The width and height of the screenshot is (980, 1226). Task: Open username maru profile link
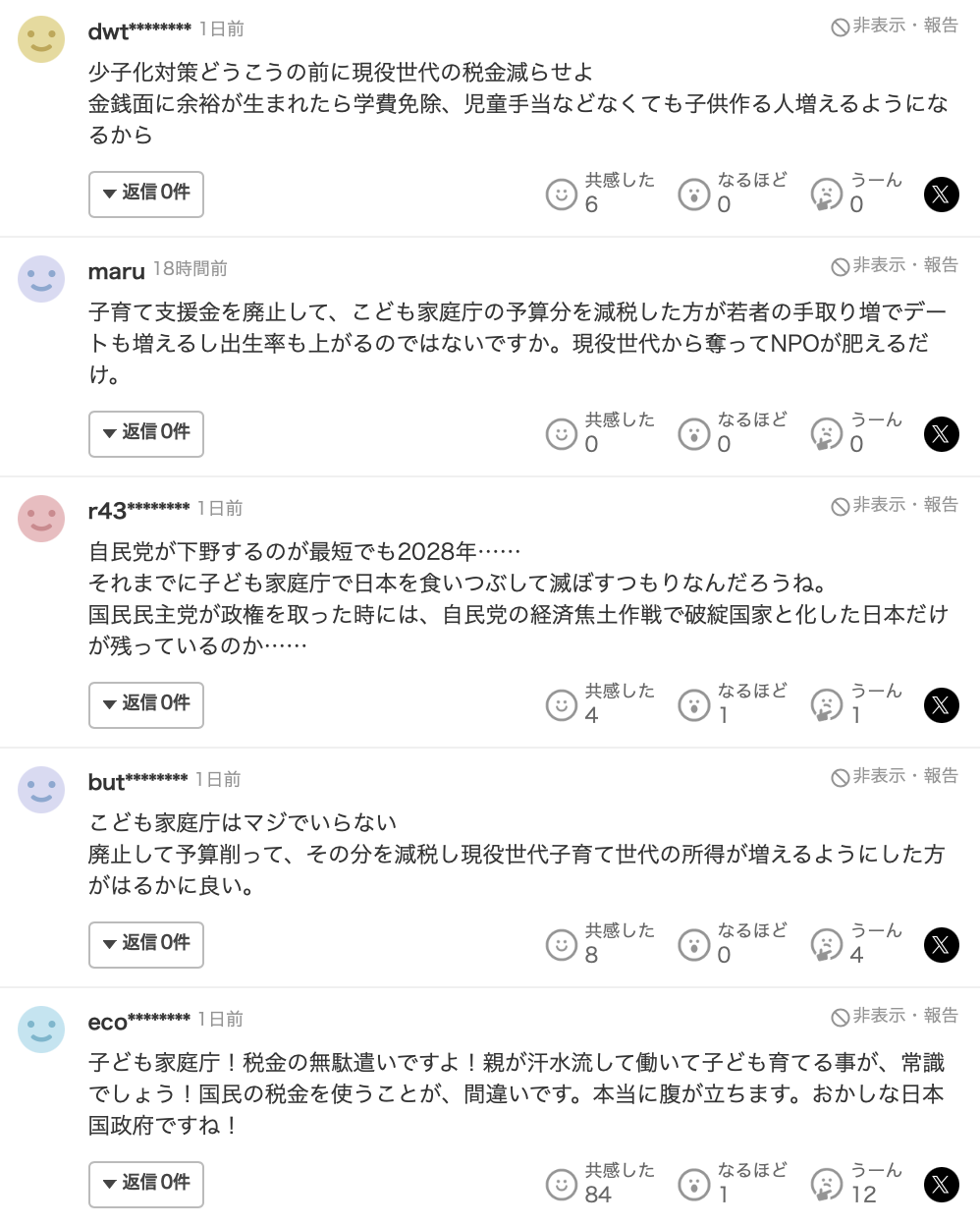click(116, 271)
